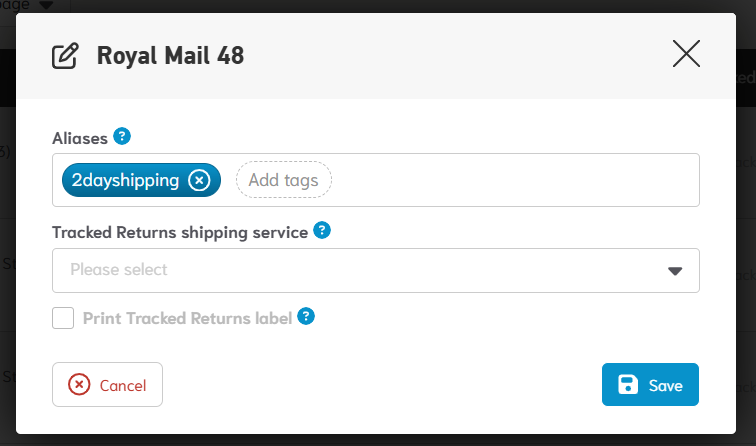Enable the Print Tracked Returns label checkbox
Viewport: 756px width, 446px height.
tap(63, 318)
